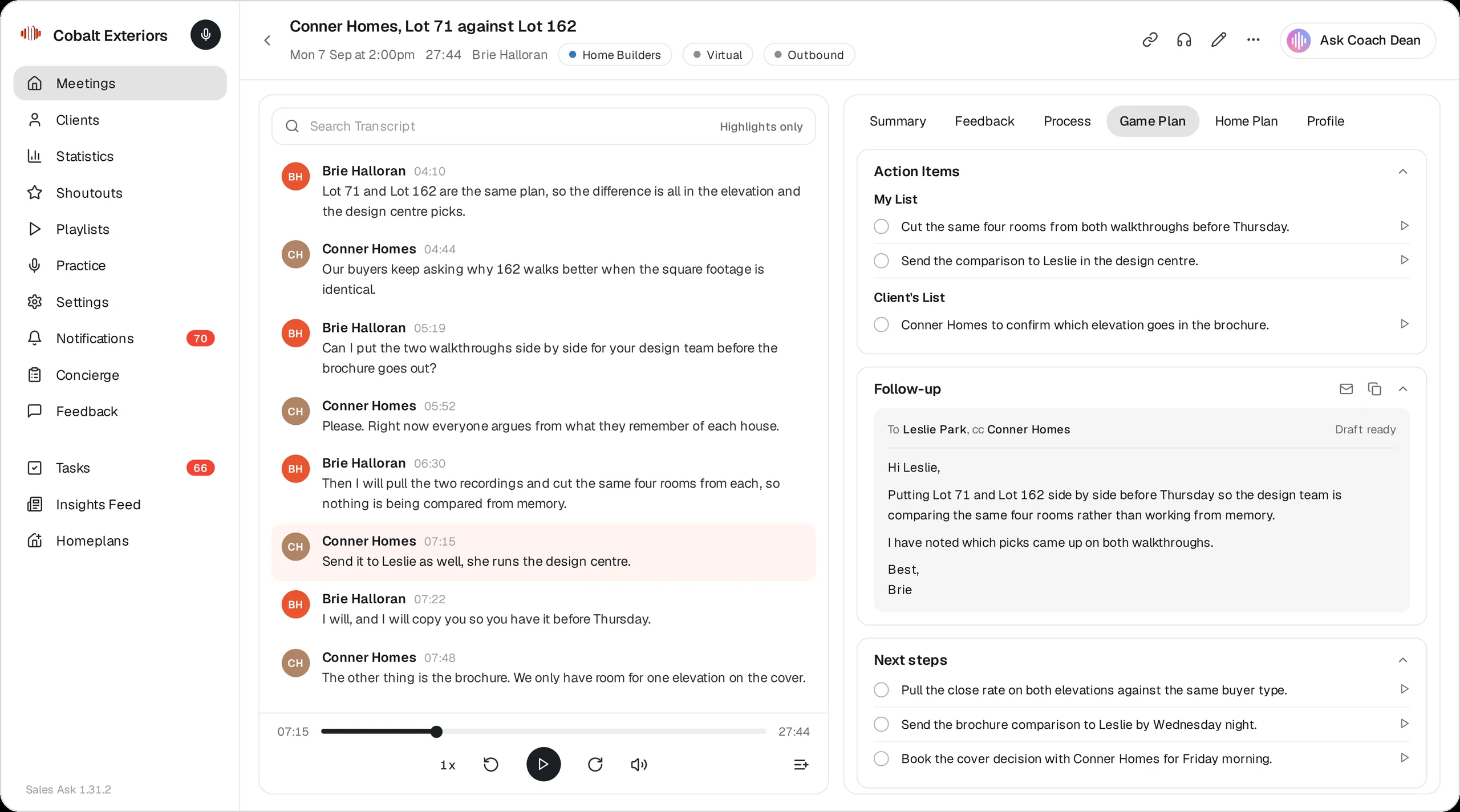Focus the Search Transcript field
Screen dimensions: 1460x812
543,126
